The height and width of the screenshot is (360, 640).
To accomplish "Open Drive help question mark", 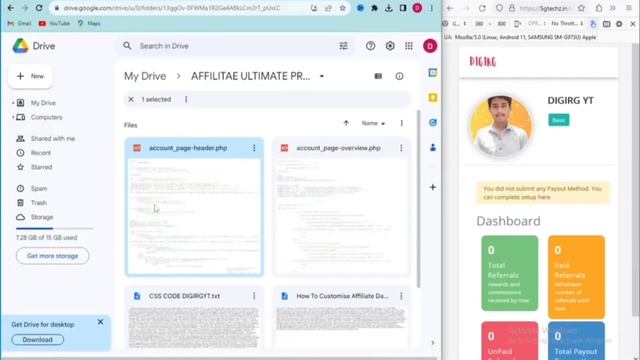I will click(370, 46).
